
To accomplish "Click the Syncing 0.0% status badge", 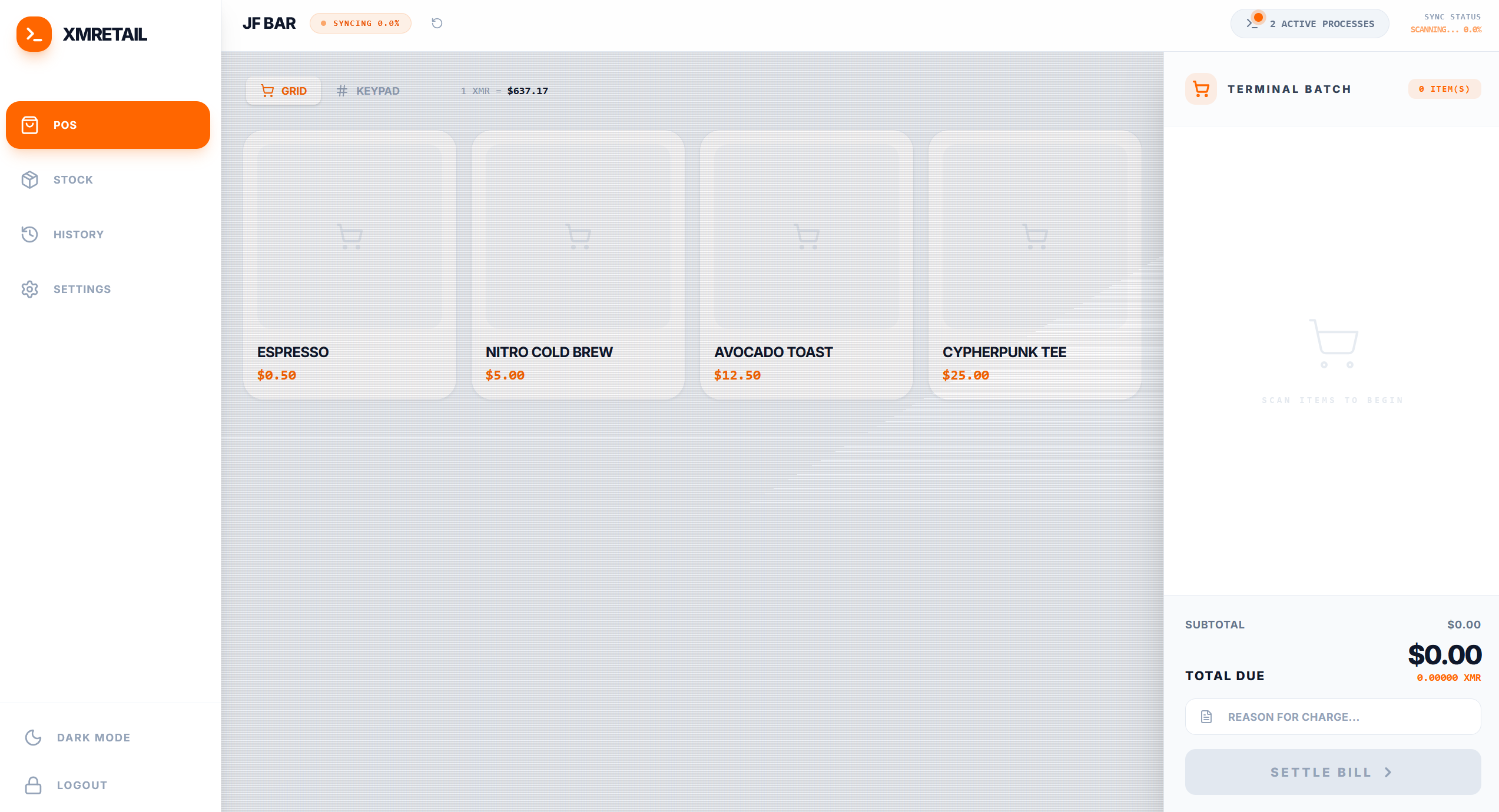I will [360, 24].
